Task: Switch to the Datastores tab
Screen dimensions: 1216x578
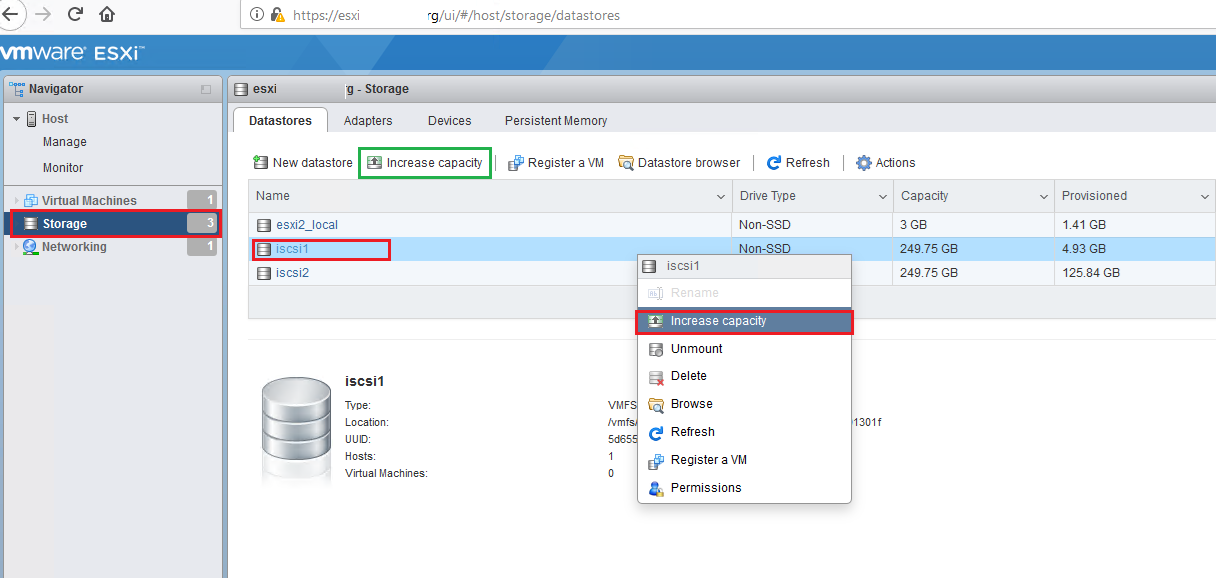Action: [x=280, y=120]
